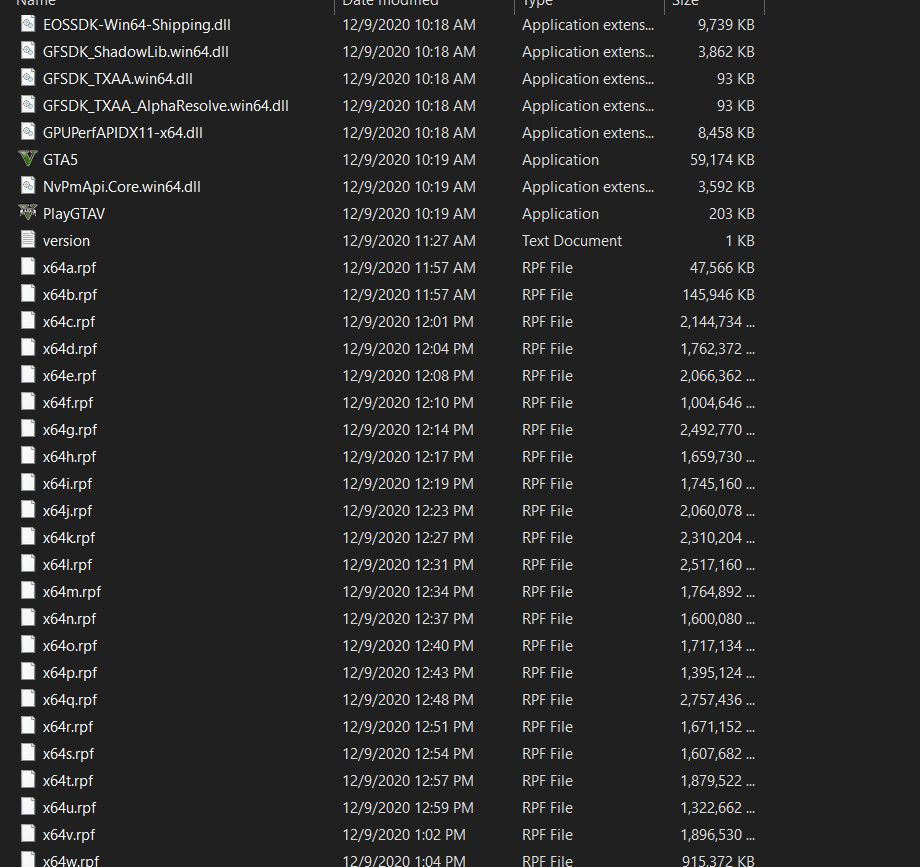Select the file name NvPmApi.Core.win64.dll
The width and height of the screenshot is (920, 867).
tap(122, 187)
